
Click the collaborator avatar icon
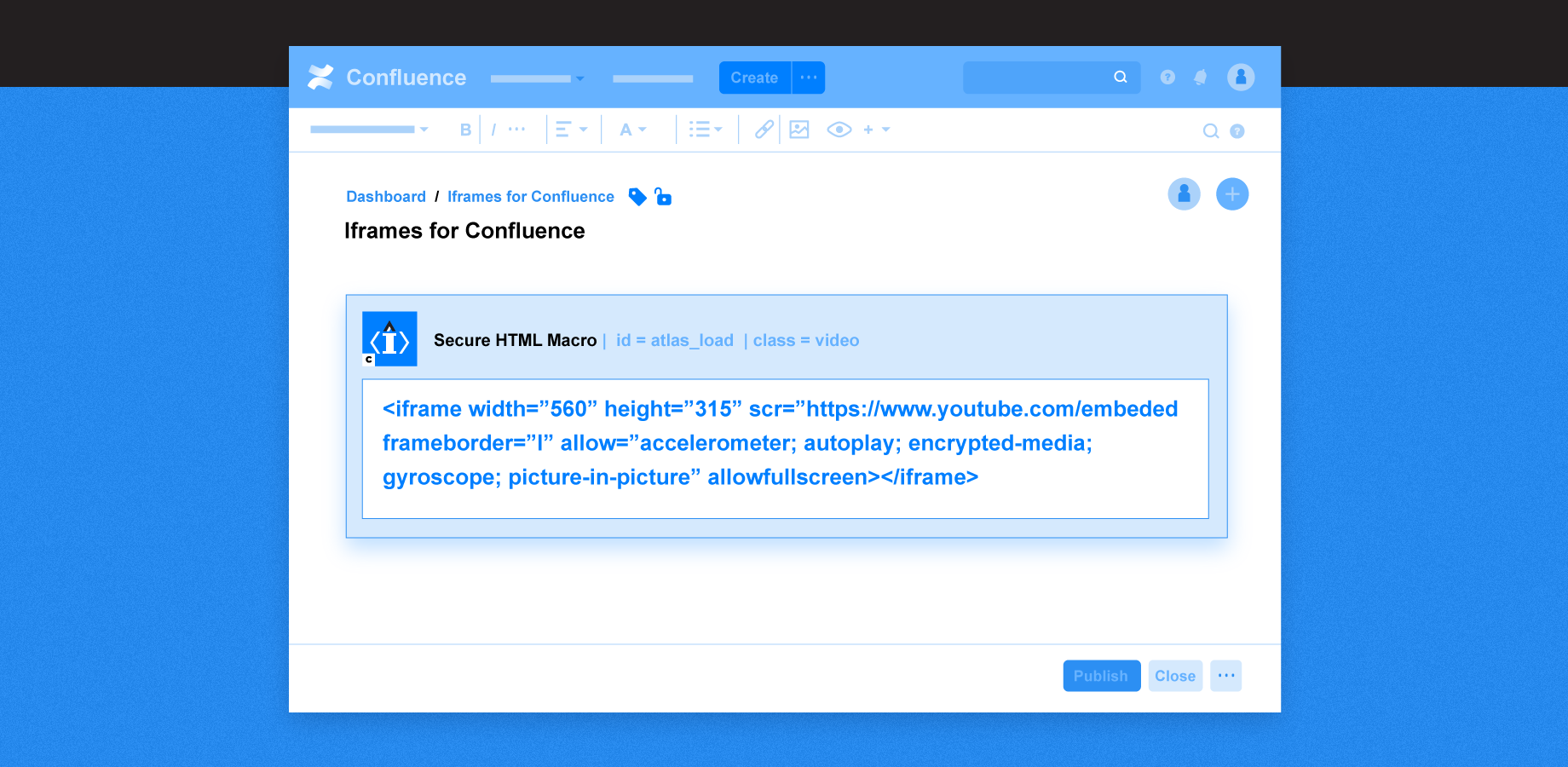1184,194
